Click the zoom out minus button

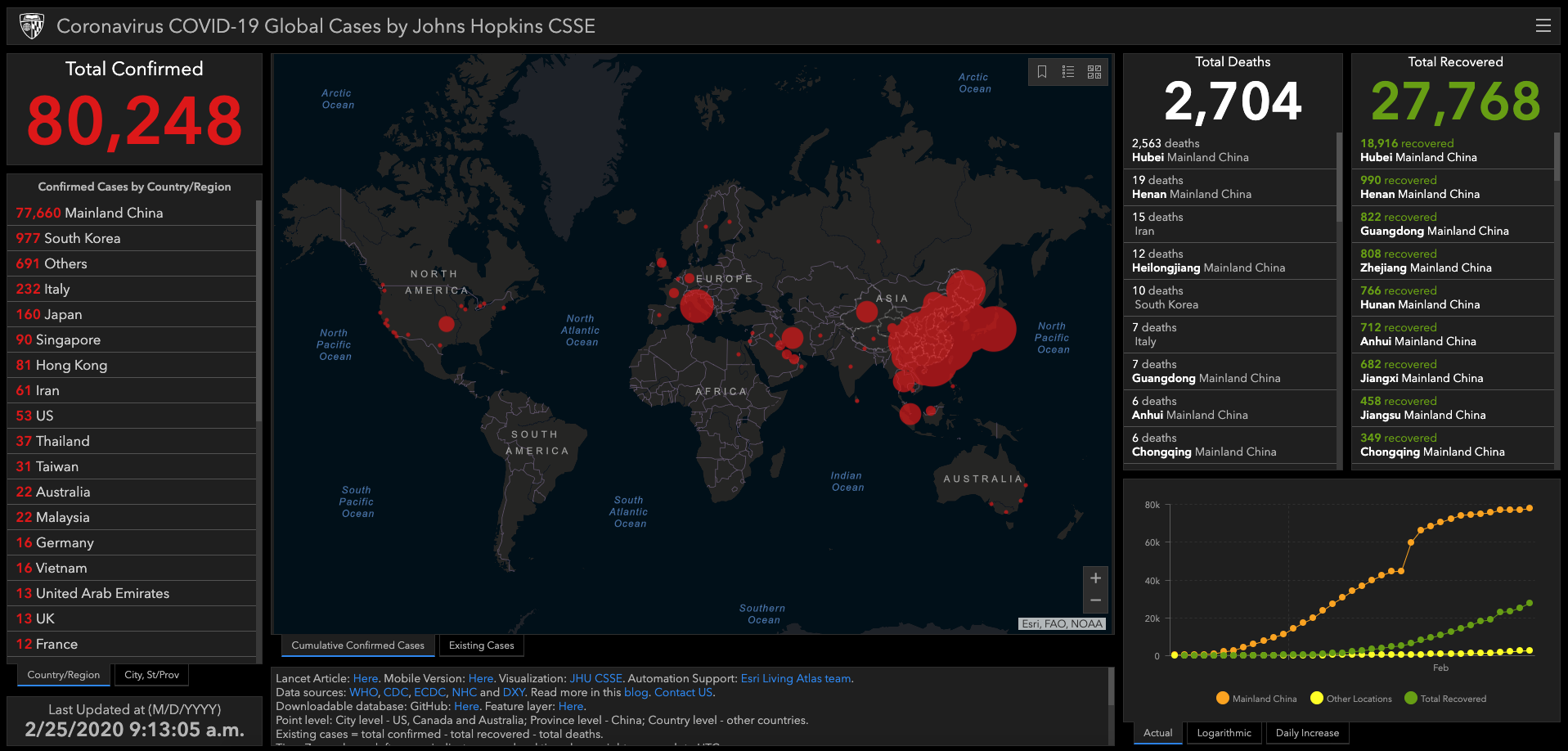click(x=1095, y=601)
